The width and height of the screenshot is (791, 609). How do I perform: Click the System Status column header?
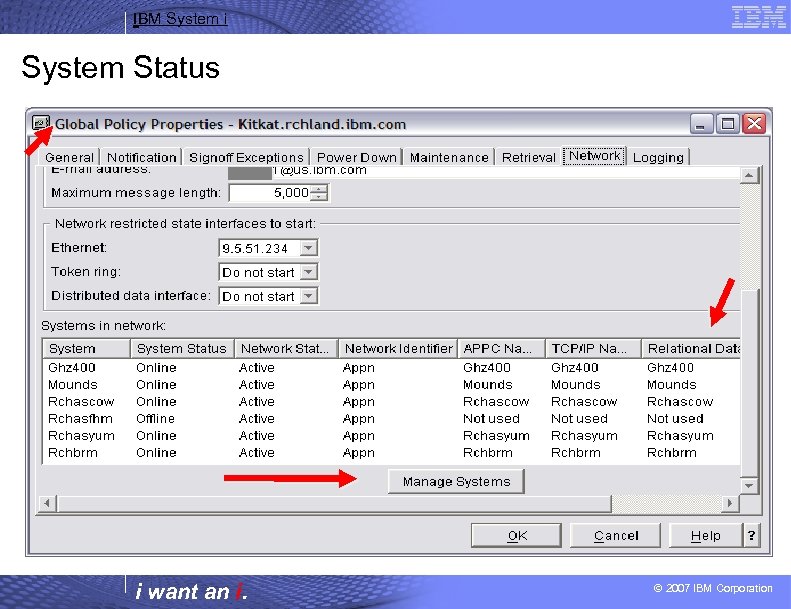(x=182, y=349)
